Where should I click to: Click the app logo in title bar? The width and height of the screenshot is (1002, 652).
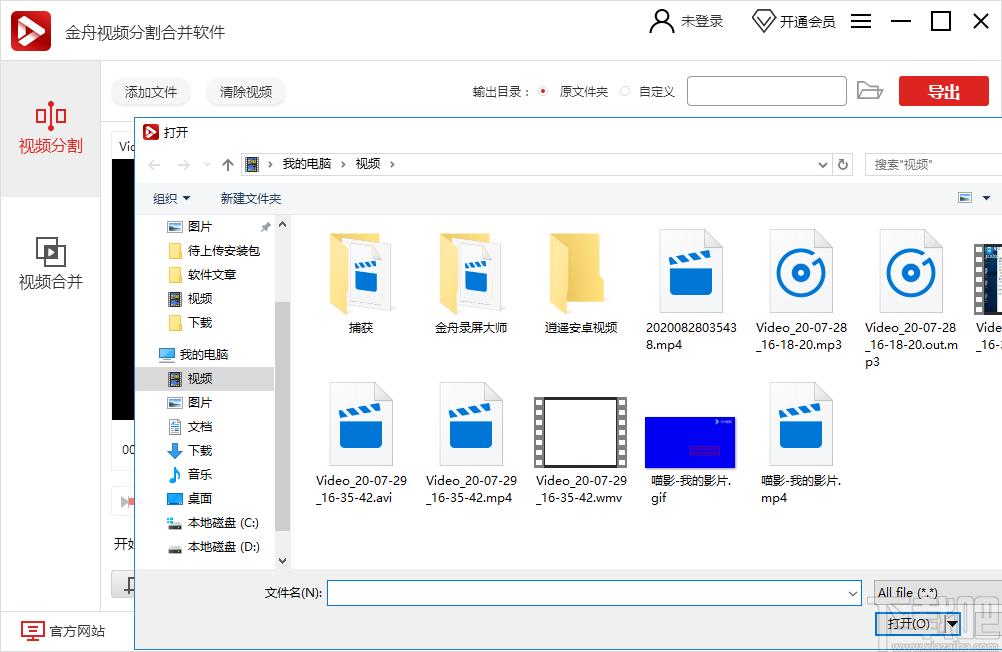(x=31, y=30)
